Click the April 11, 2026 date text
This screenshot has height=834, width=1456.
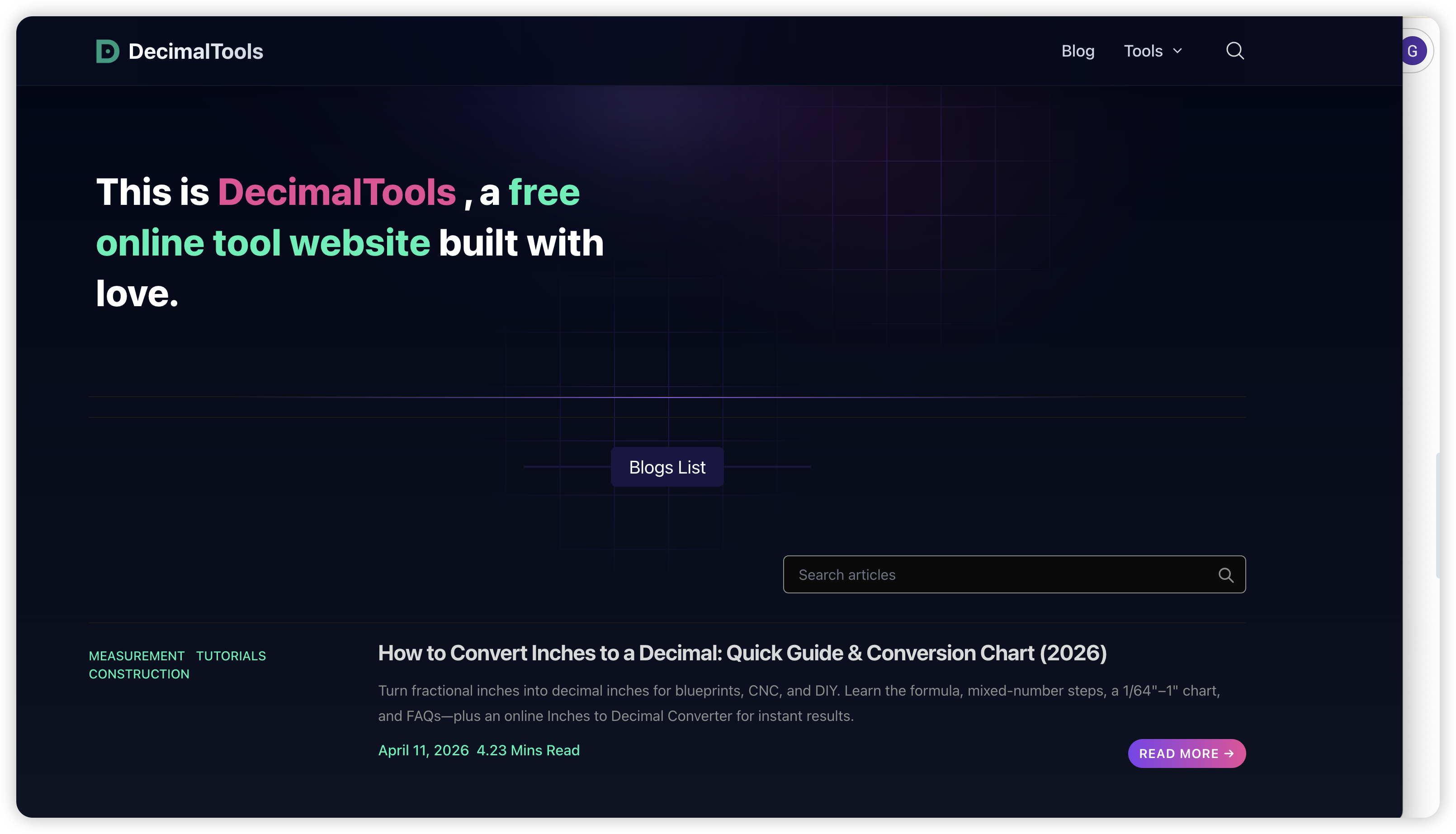pyautogui.click(x=423, y=750)
